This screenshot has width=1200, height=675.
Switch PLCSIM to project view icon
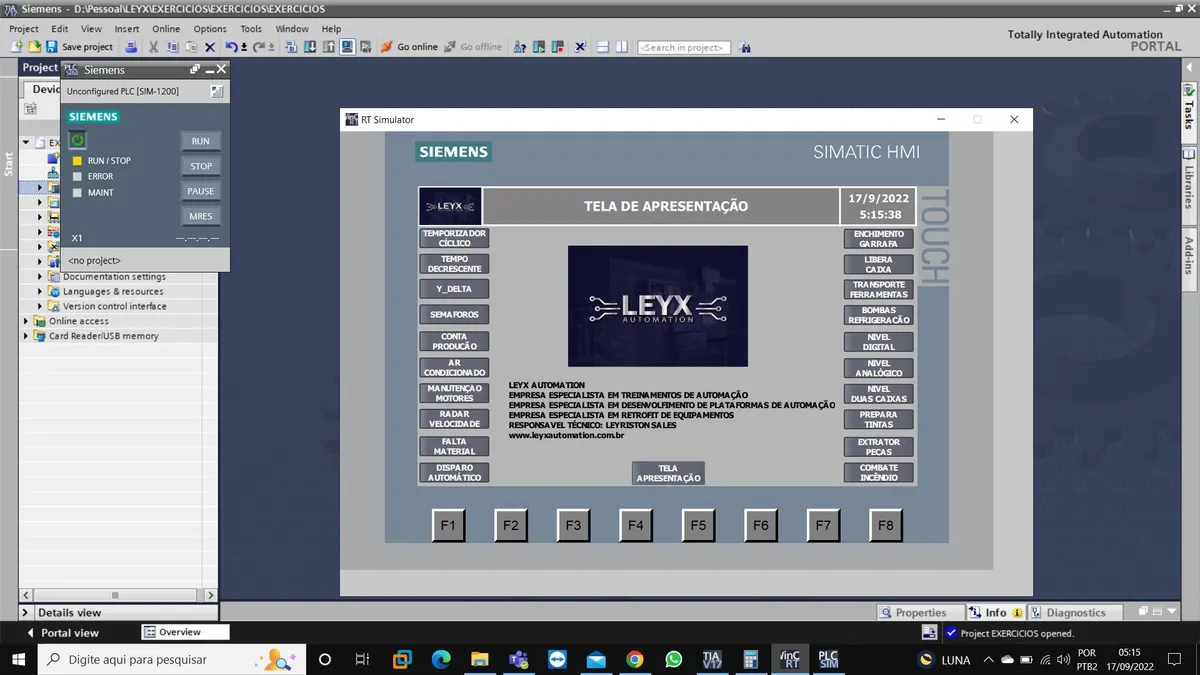(x=216, y=91)
